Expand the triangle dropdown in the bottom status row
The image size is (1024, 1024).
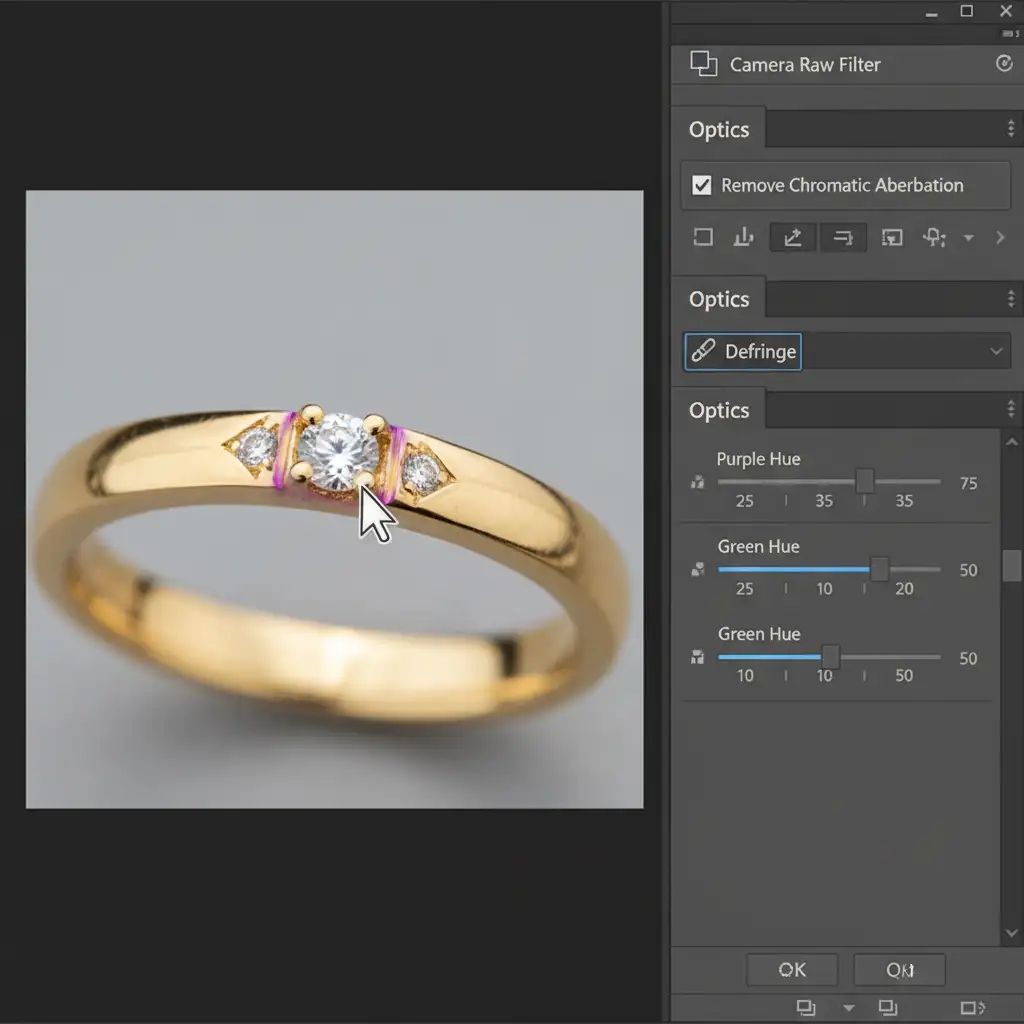(x=849, y=1007)
